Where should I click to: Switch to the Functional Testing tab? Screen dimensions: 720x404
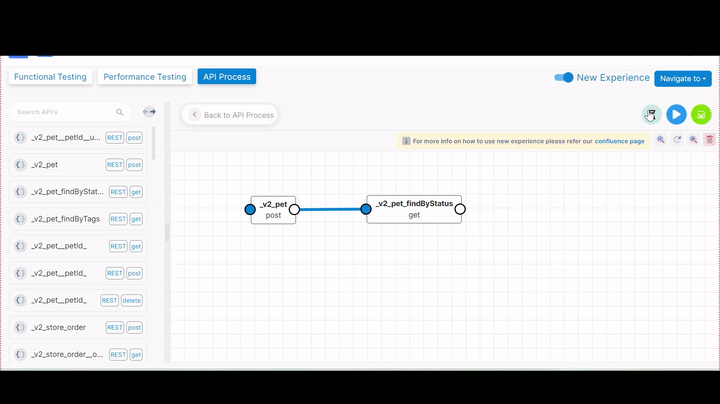coord(50,77)
